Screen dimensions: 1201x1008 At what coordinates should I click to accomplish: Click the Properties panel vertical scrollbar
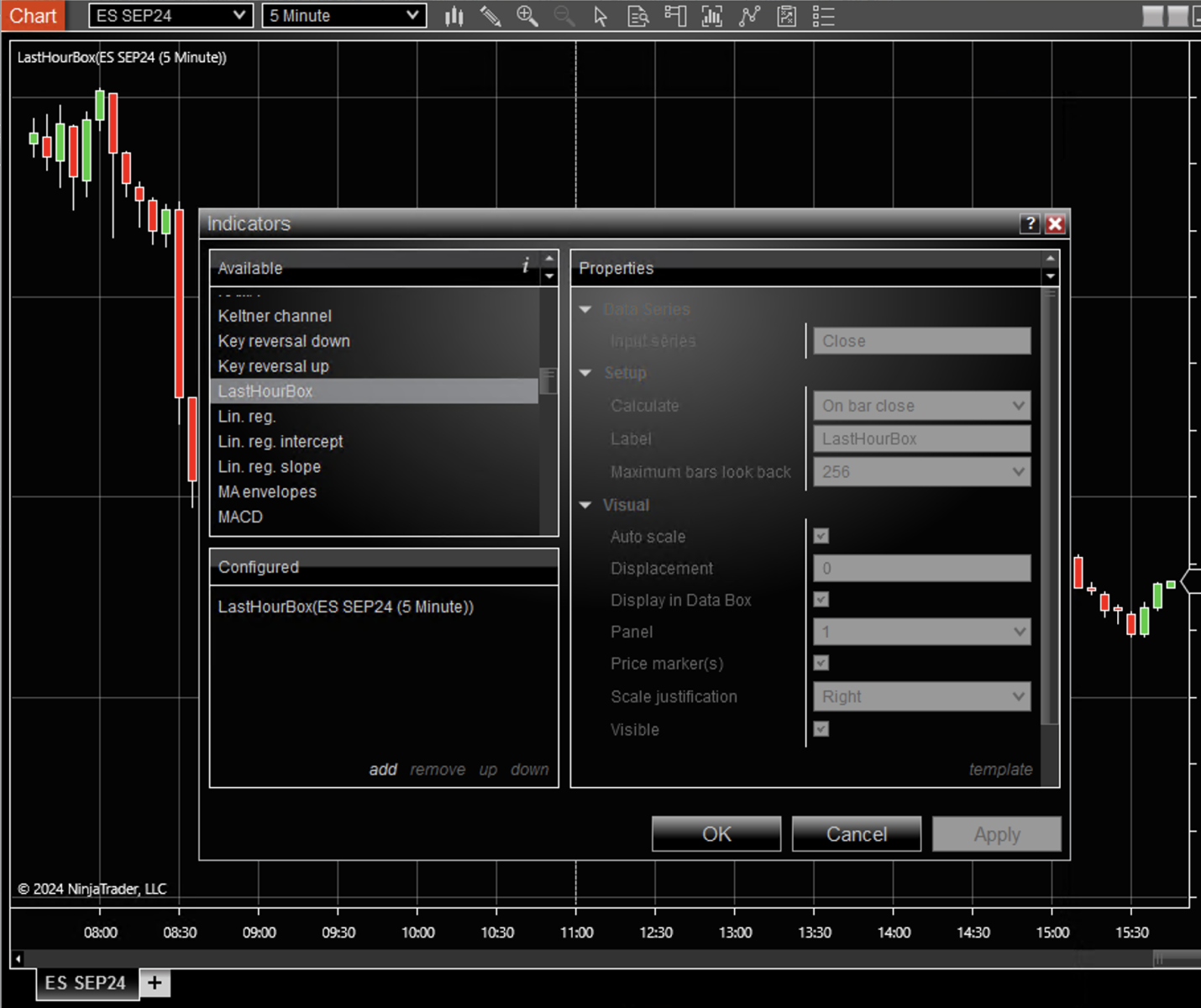coord(1050,506)
